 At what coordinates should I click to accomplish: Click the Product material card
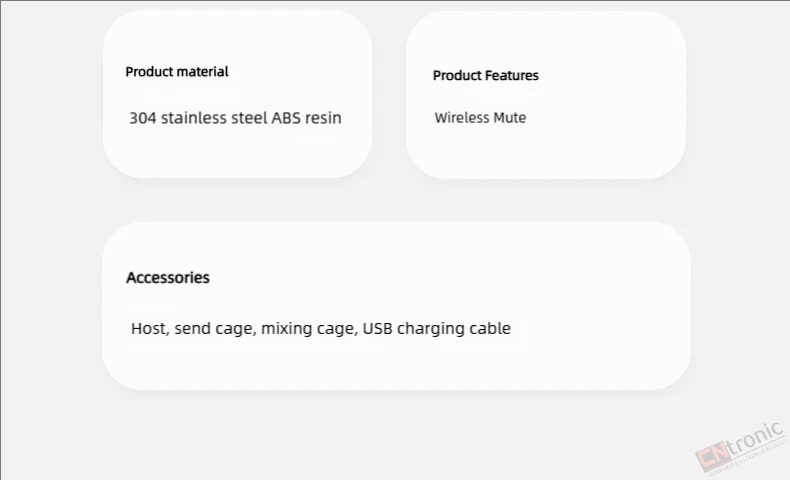point(237,94)
